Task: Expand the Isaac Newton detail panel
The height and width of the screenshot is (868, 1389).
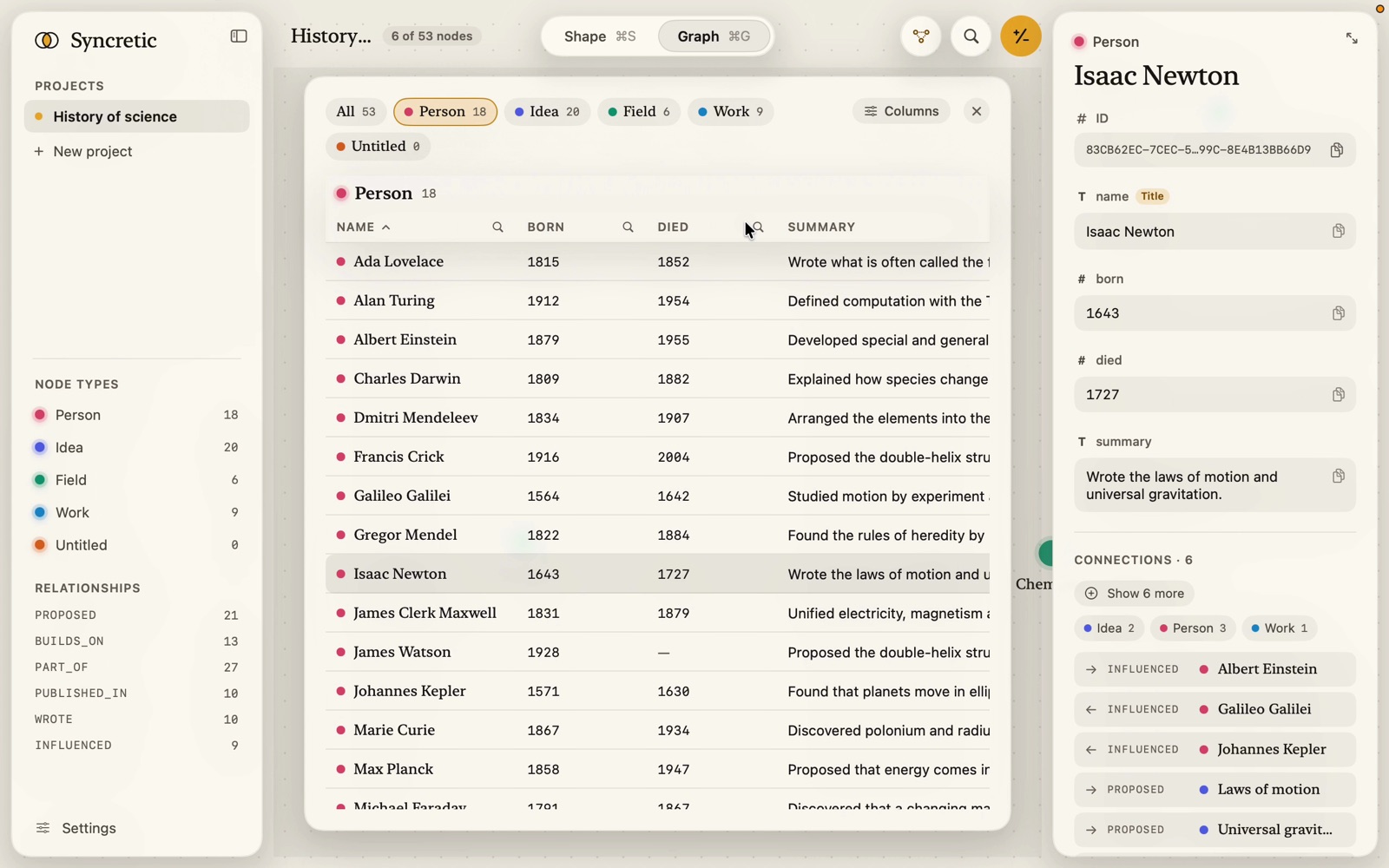Action: coord(1352,38)
